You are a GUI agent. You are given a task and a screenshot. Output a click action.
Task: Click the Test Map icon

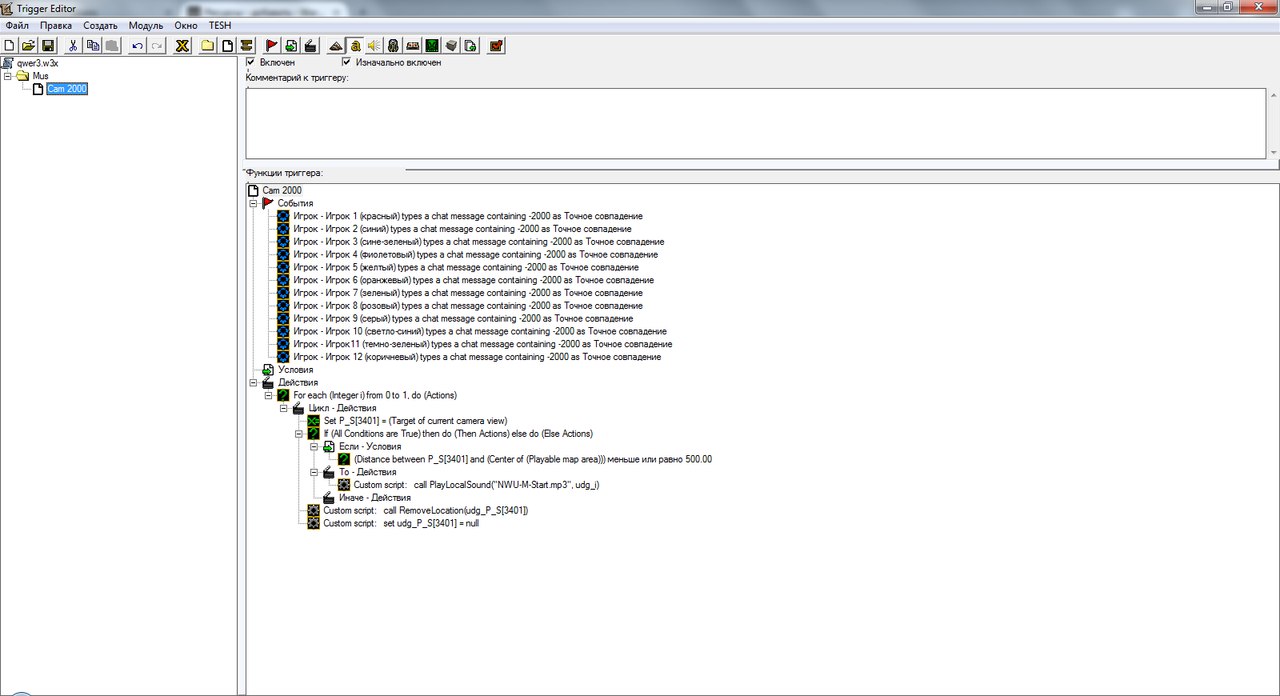pos(496,45)
